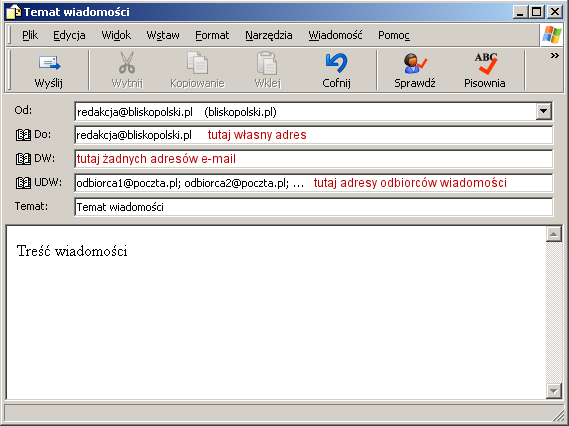
Task: Click the message body scroll down arrow
Action: [554, 391]
